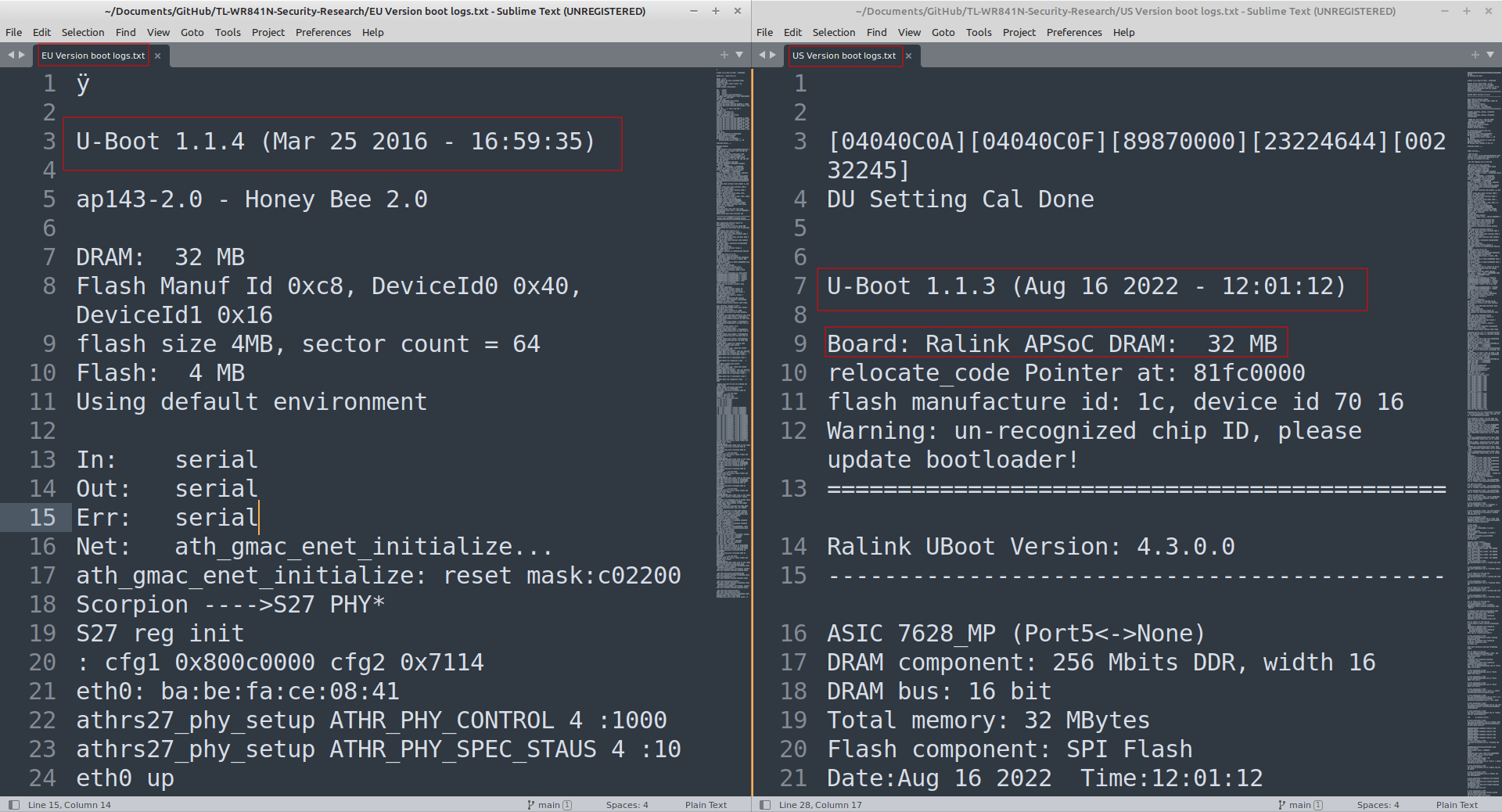Click 'Flash component: SPI Flash' line
This screenshot has width=1502, height=812.
click(1010, 749)
